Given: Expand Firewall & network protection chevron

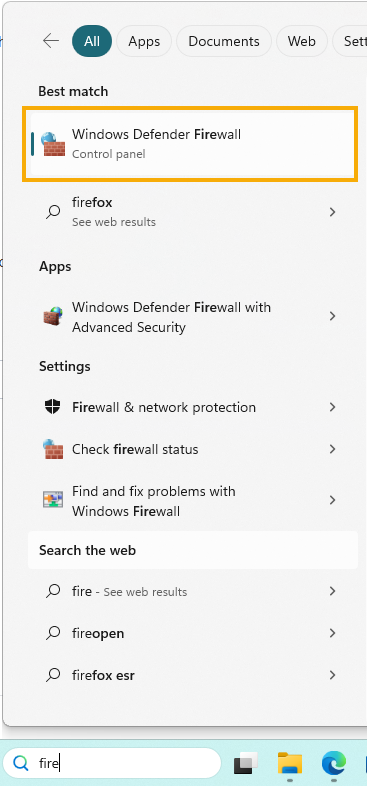Looking at the screenshot, I should click(x=332, y=407).
